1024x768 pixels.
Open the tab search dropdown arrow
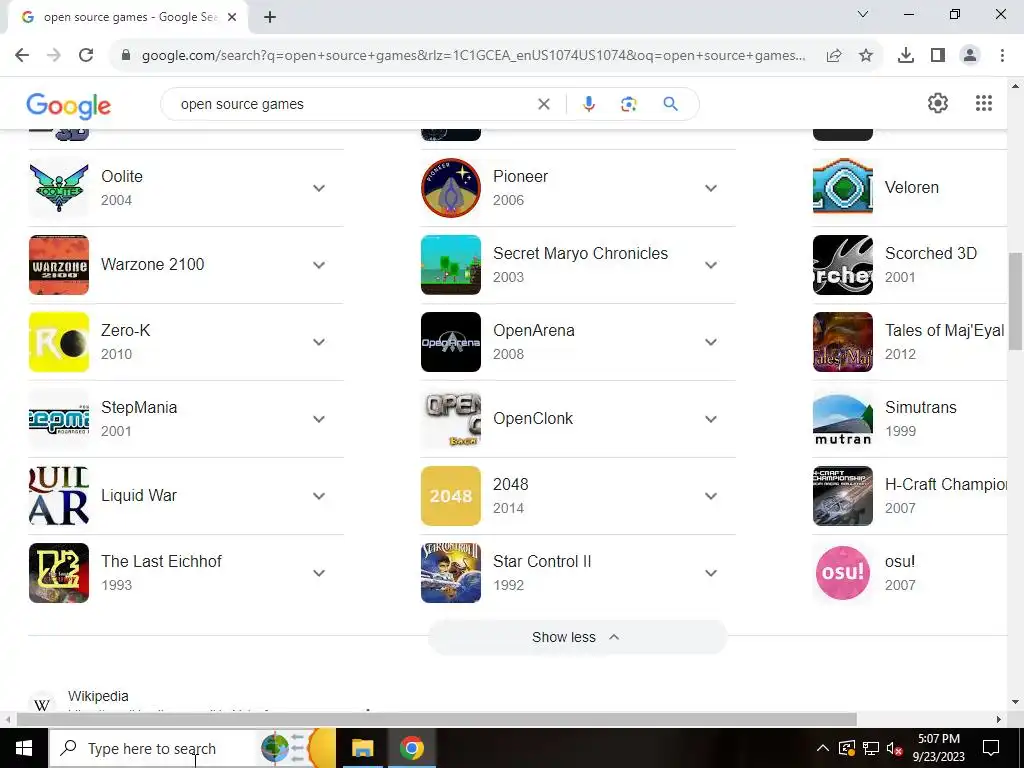(x=863, y=14)
